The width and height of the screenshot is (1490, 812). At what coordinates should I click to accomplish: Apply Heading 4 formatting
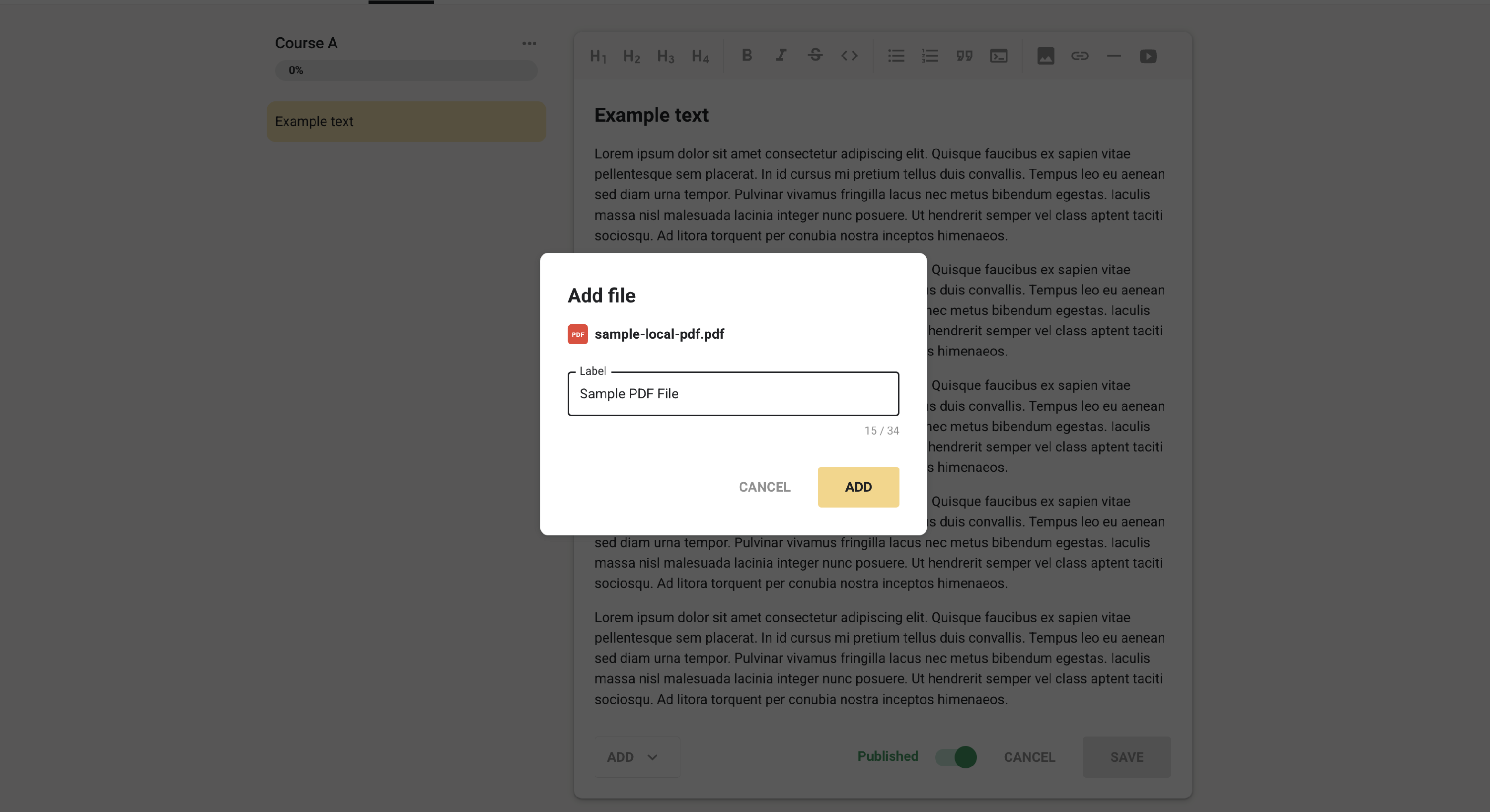point(700,56)
